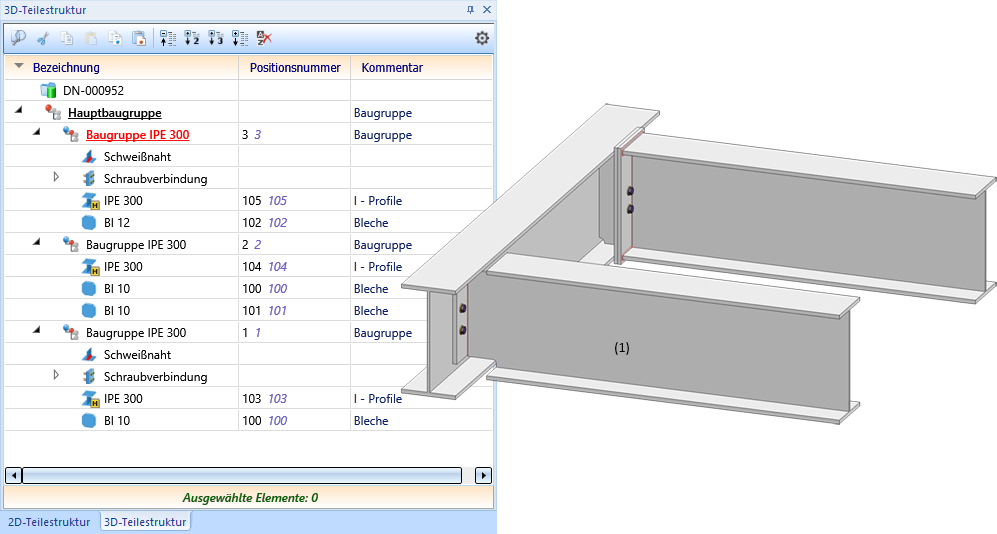This screenshot has height=534, width=997.
Task: Click the paste with red point icon
Action: pyautogui.click(x=139, y=38)
